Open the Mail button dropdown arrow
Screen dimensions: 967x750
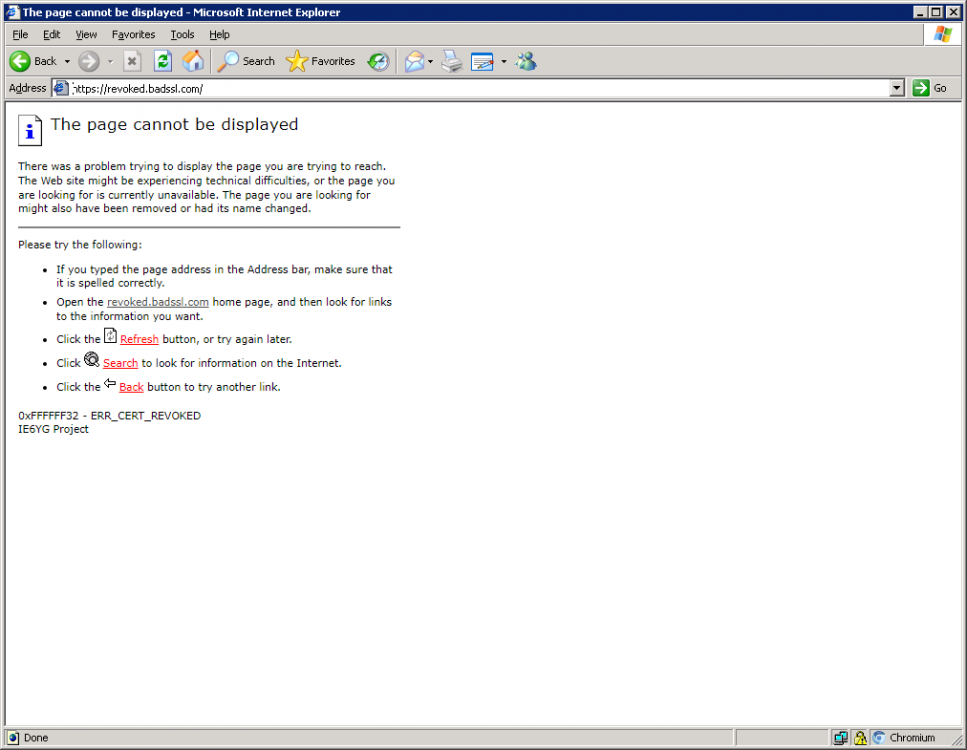[x=430, y=61]
